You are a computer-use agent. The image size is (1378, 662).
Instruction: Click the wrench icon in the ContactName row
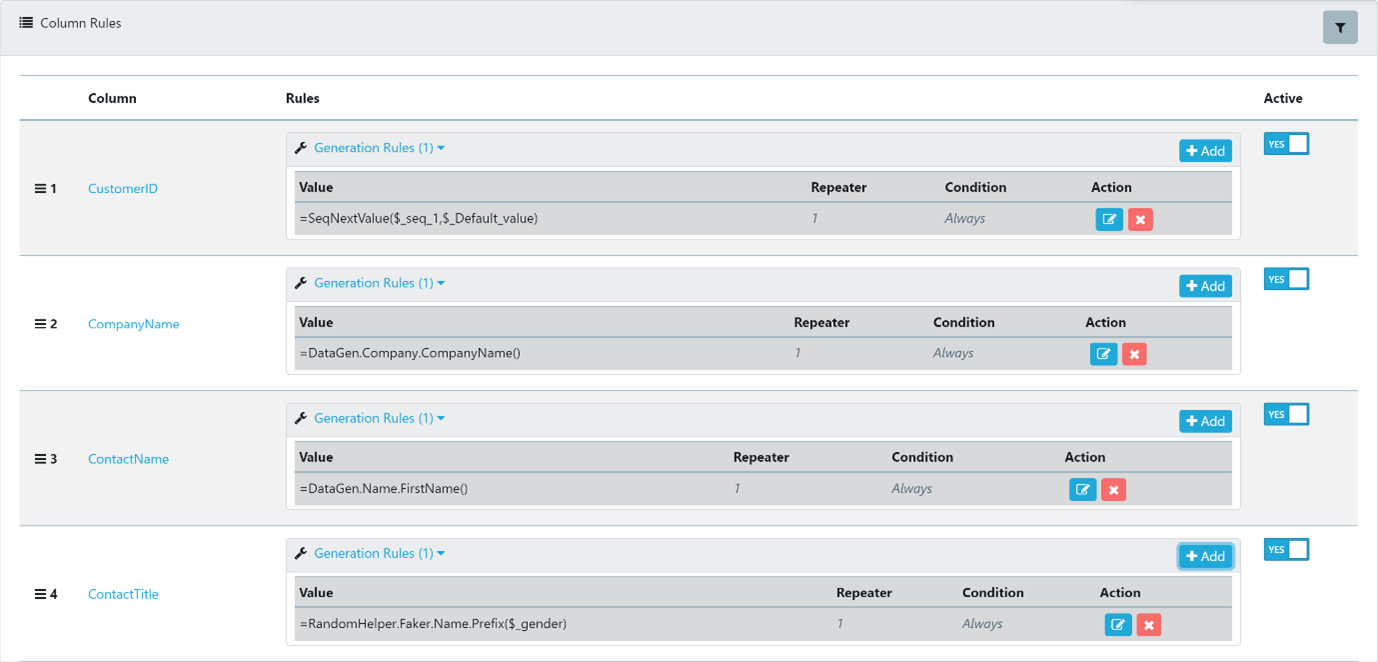pyautogui.click(x=300, y=418)
